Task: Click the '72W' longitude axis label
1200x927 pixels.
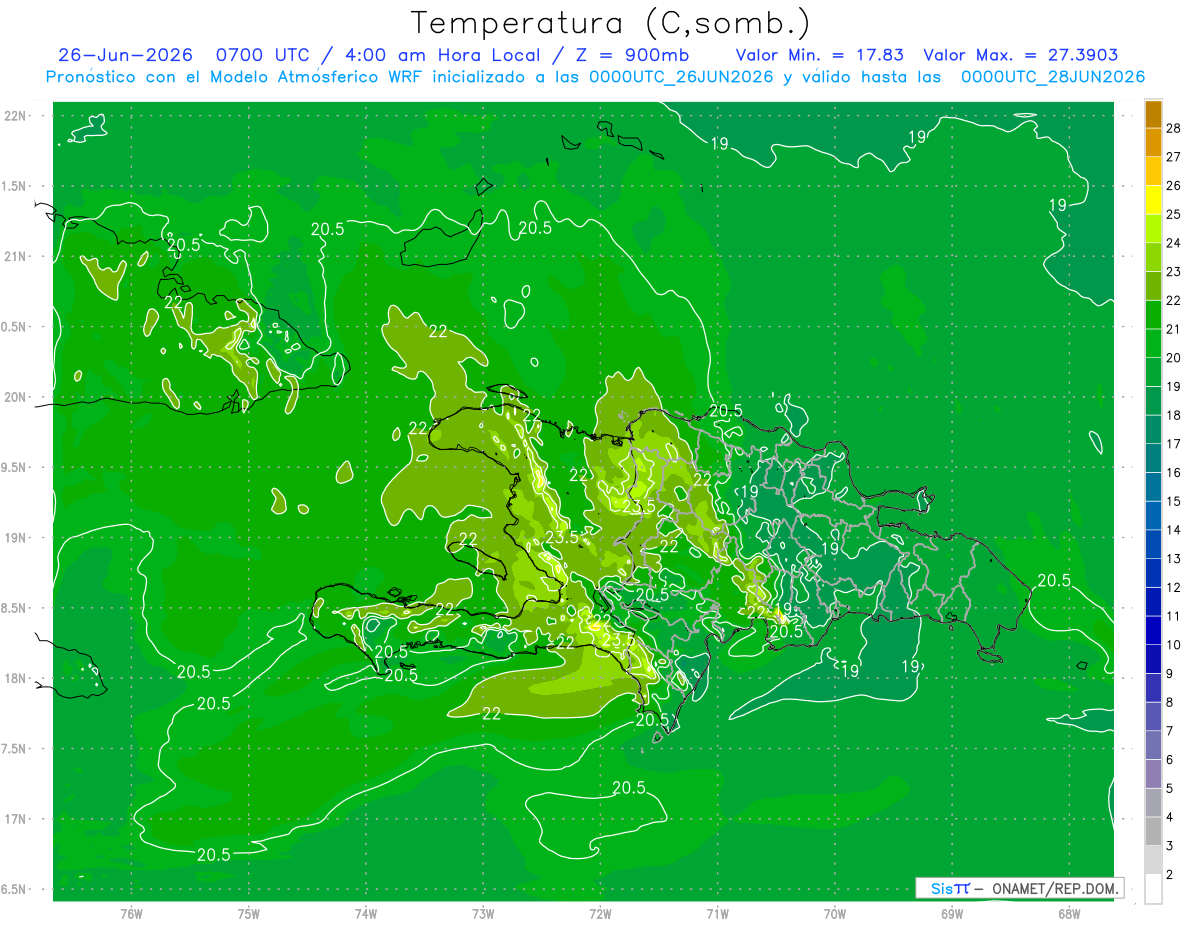Action: click(600, 913)
